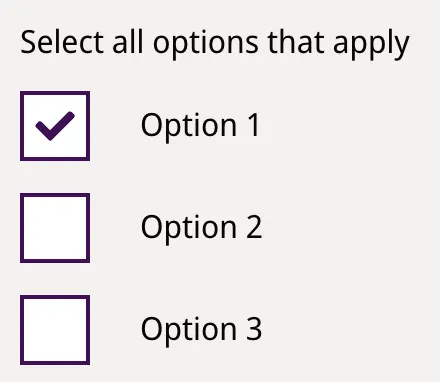Click the Option 2 text label

coord(201,228)
